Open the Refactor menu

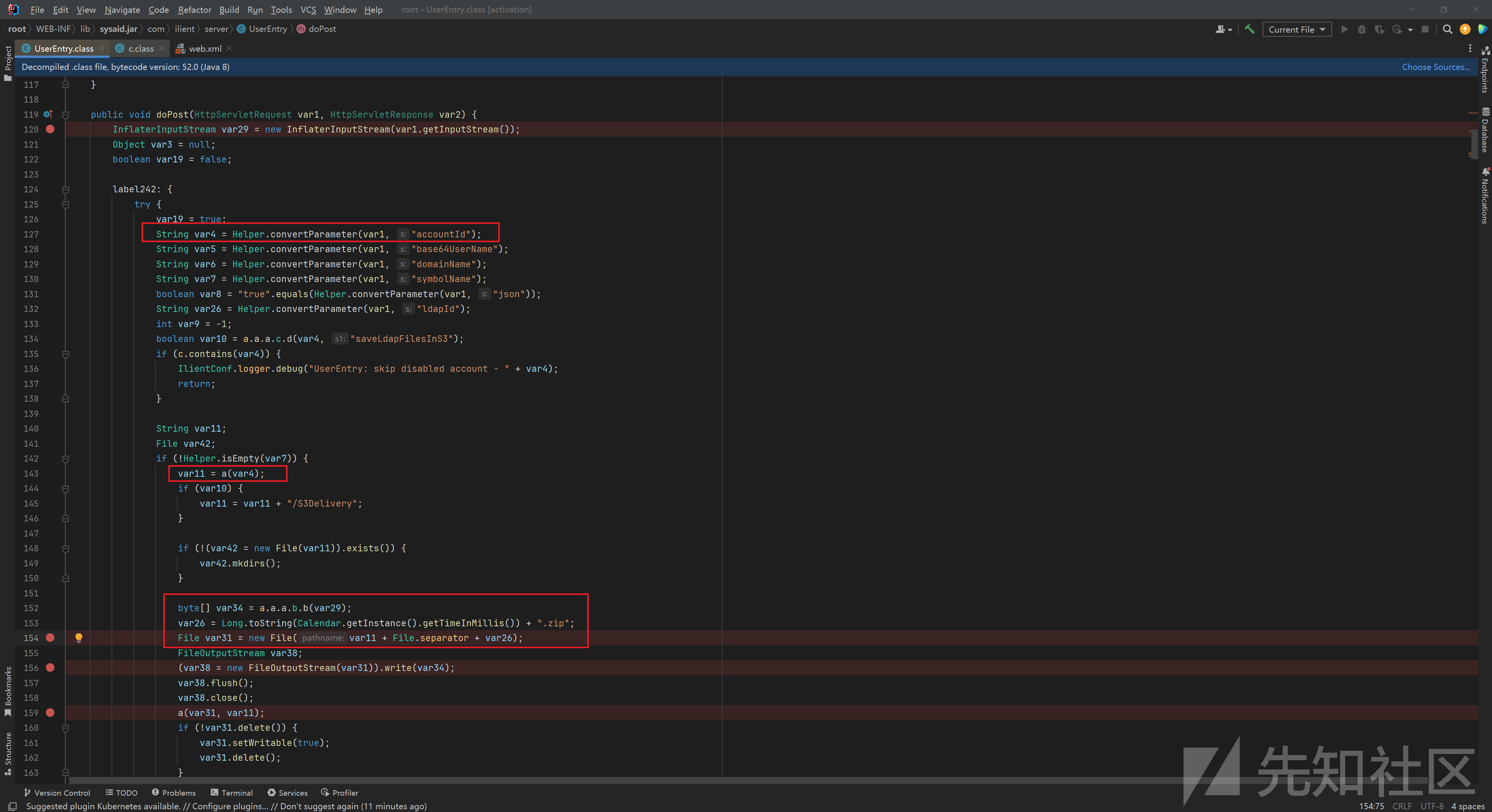(194, 9)
